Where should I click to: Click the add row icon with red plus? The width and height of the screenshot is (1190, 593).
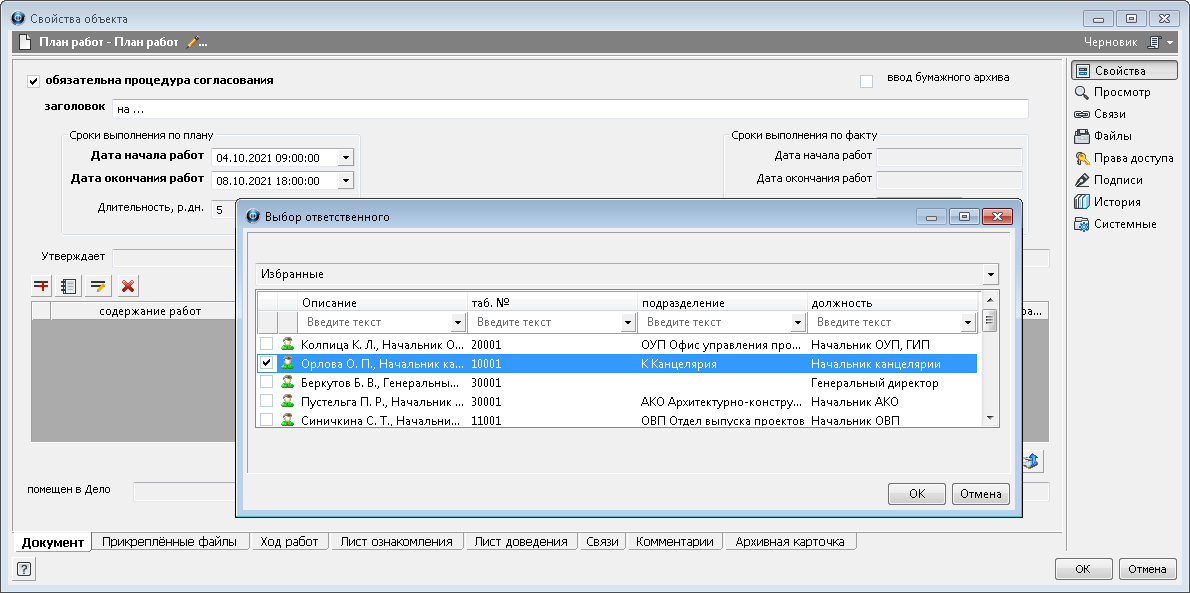[41, 286]
